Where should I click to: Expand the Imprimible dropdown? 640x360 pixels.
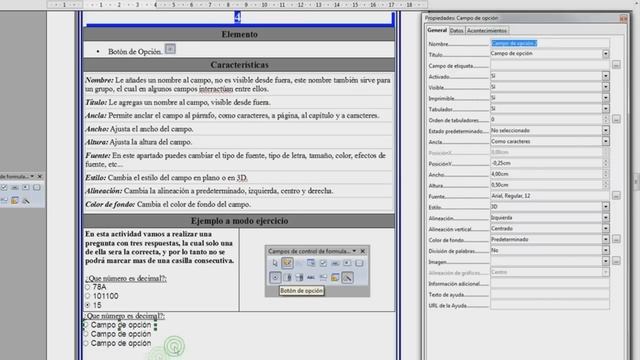tap(606, 98)
